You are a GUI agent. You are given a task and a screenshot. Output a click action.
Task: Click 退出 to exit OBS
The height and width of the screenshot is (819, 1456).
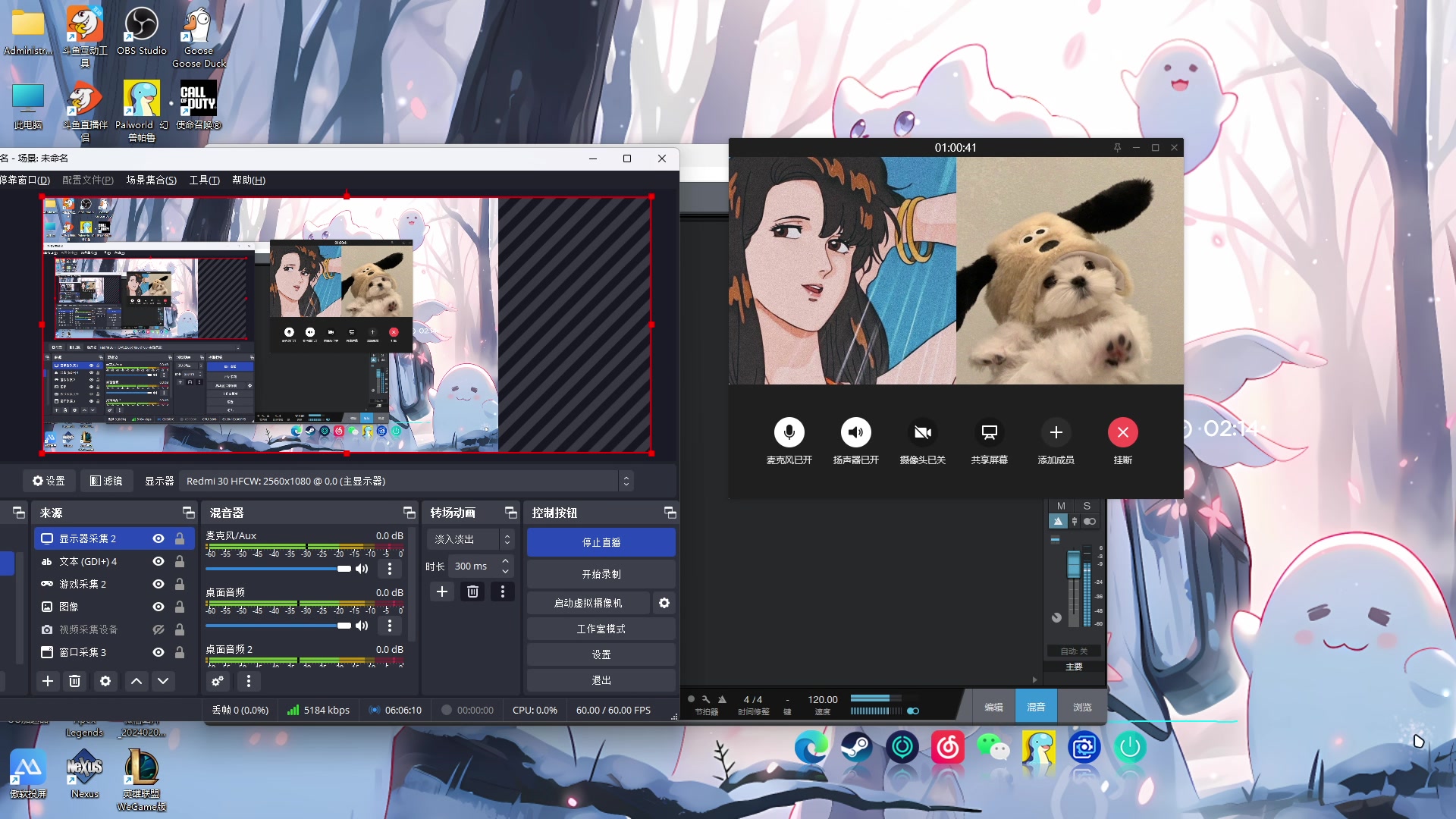pyautogui.click(x=601, y=680)
